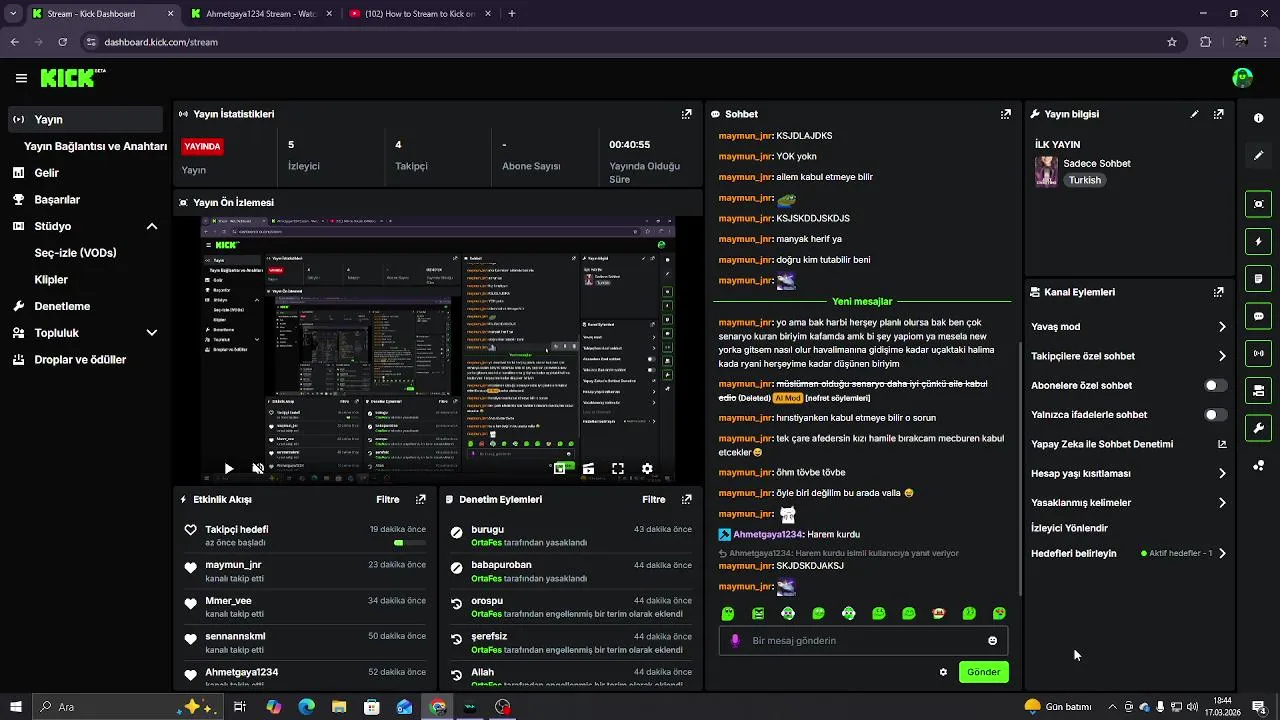Open Yapay Zeka ile Sohbet Denetimi external link
The height and width of the screenshot is (720, 1280).
[x=1222, y=444]
